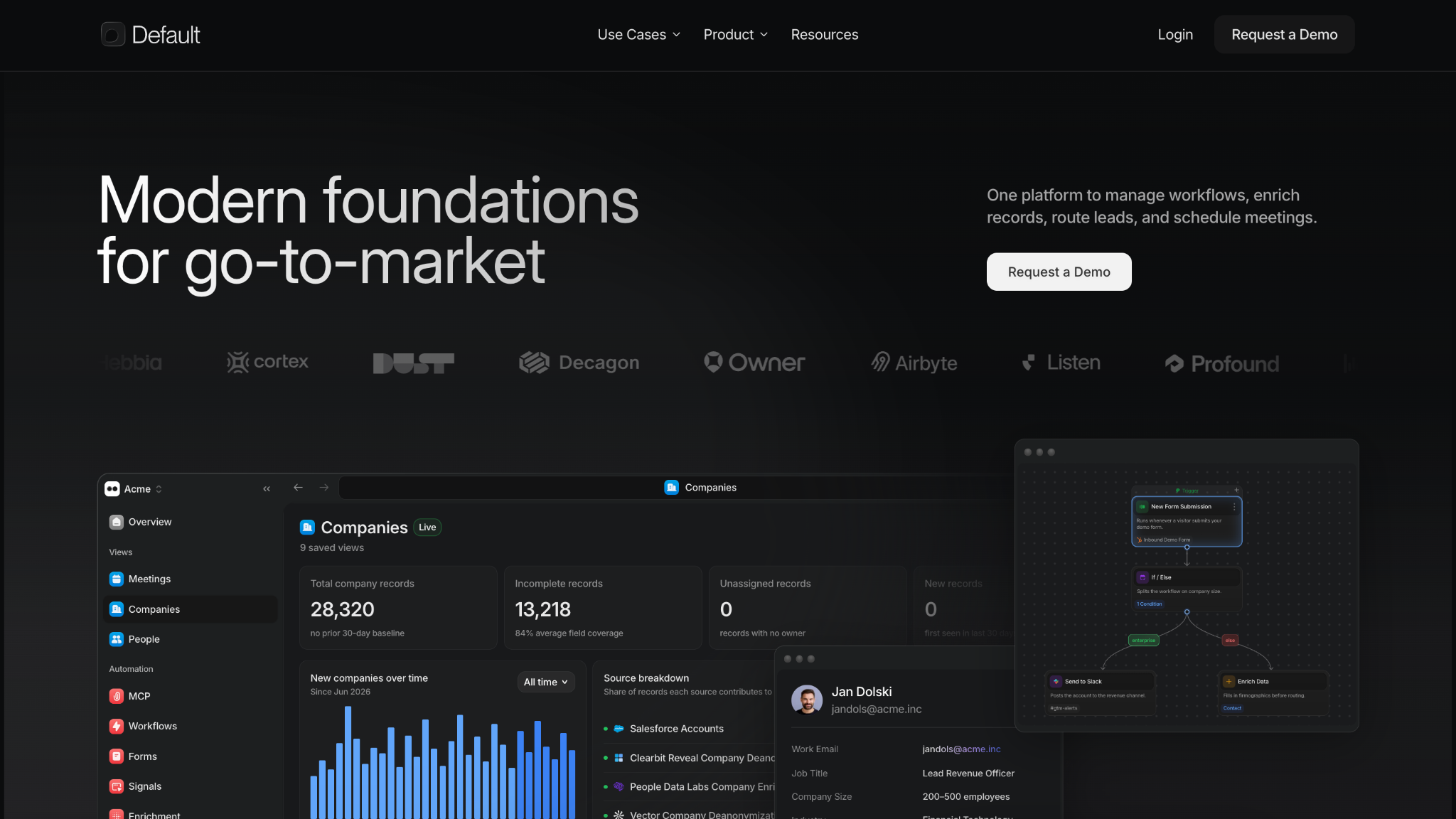Click the "200-500 employees" company size value
Screen dimensions: 1456x819
click(x=966, y=797)
